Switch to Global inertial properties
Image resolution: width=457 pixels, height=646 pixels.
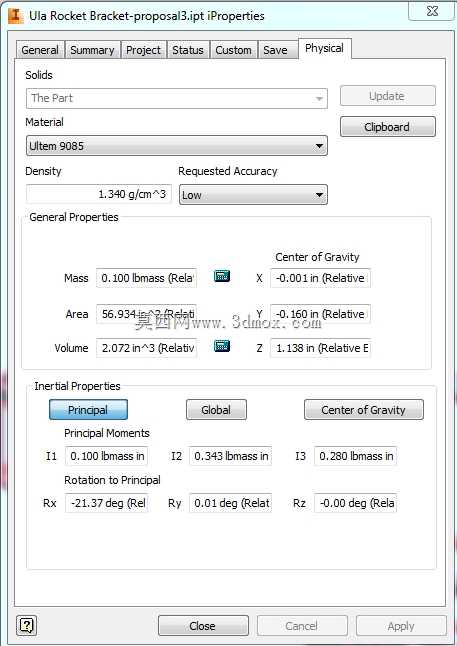tap(216, 410)
